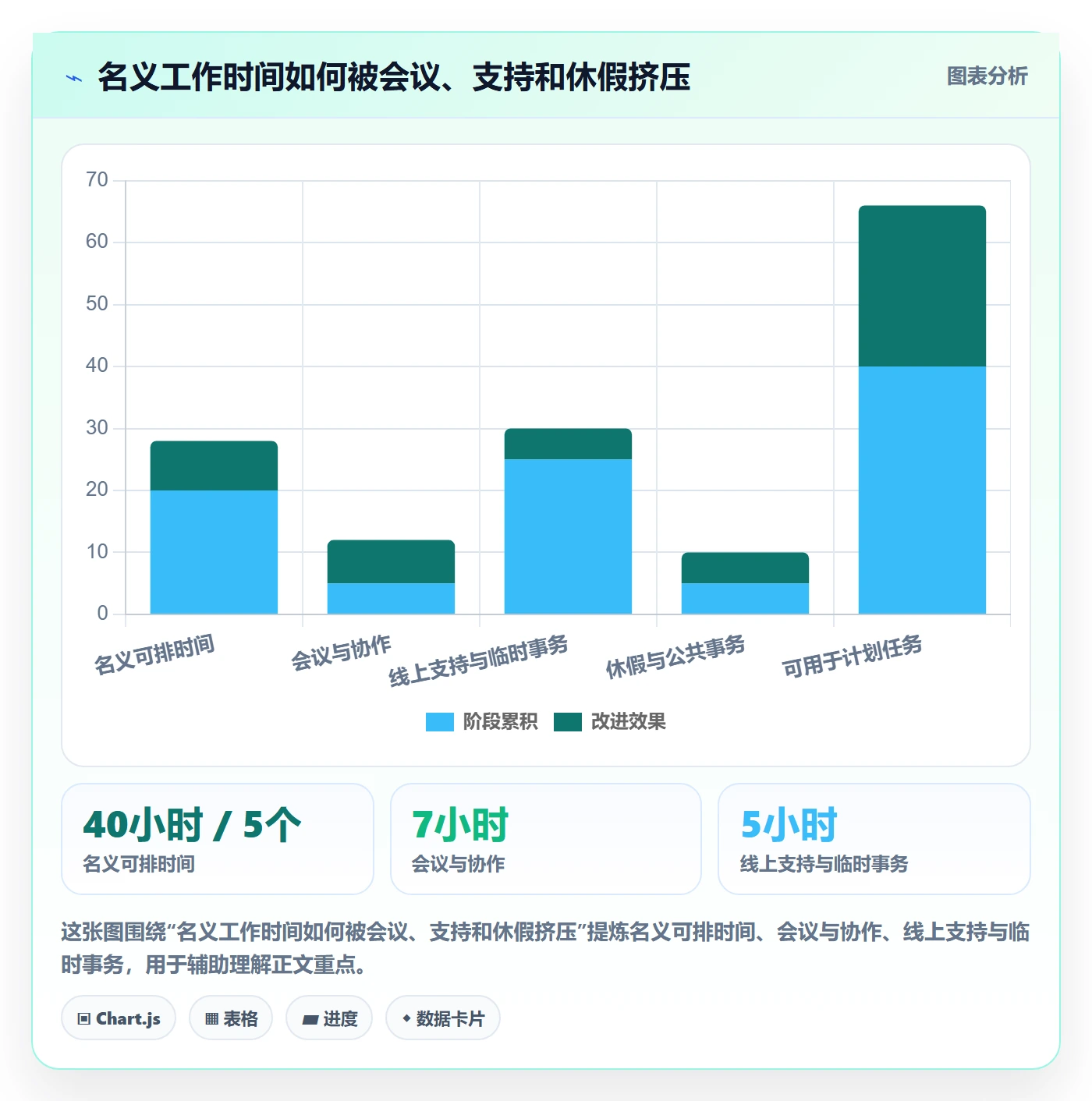Image resolution: width=1092 pixels, height=1101 pixels.
Task: Click the y-axis value 10
Action: (97, 552)
